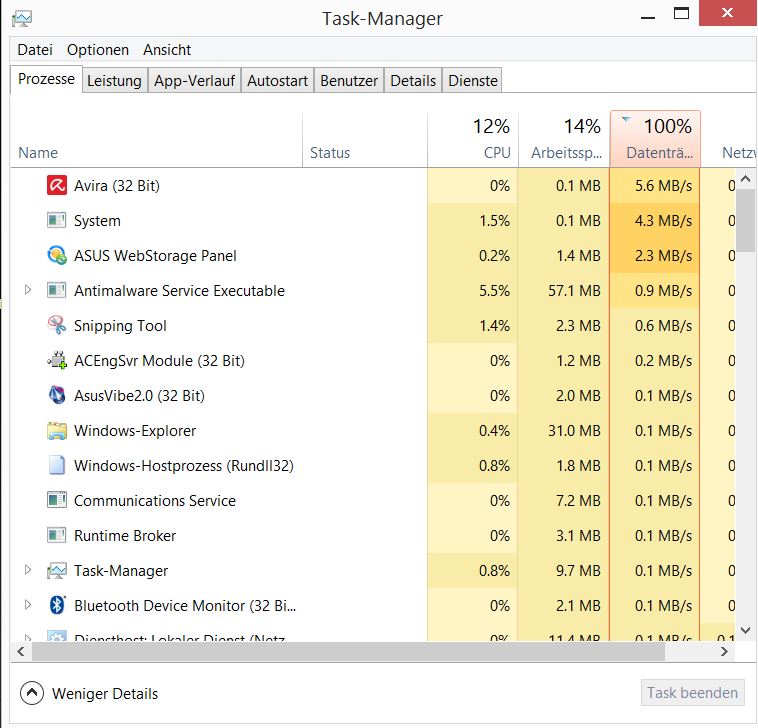Expand the Antimalware Service Executable group
This screenshot has height=728, width=758.
coord(28,290)
